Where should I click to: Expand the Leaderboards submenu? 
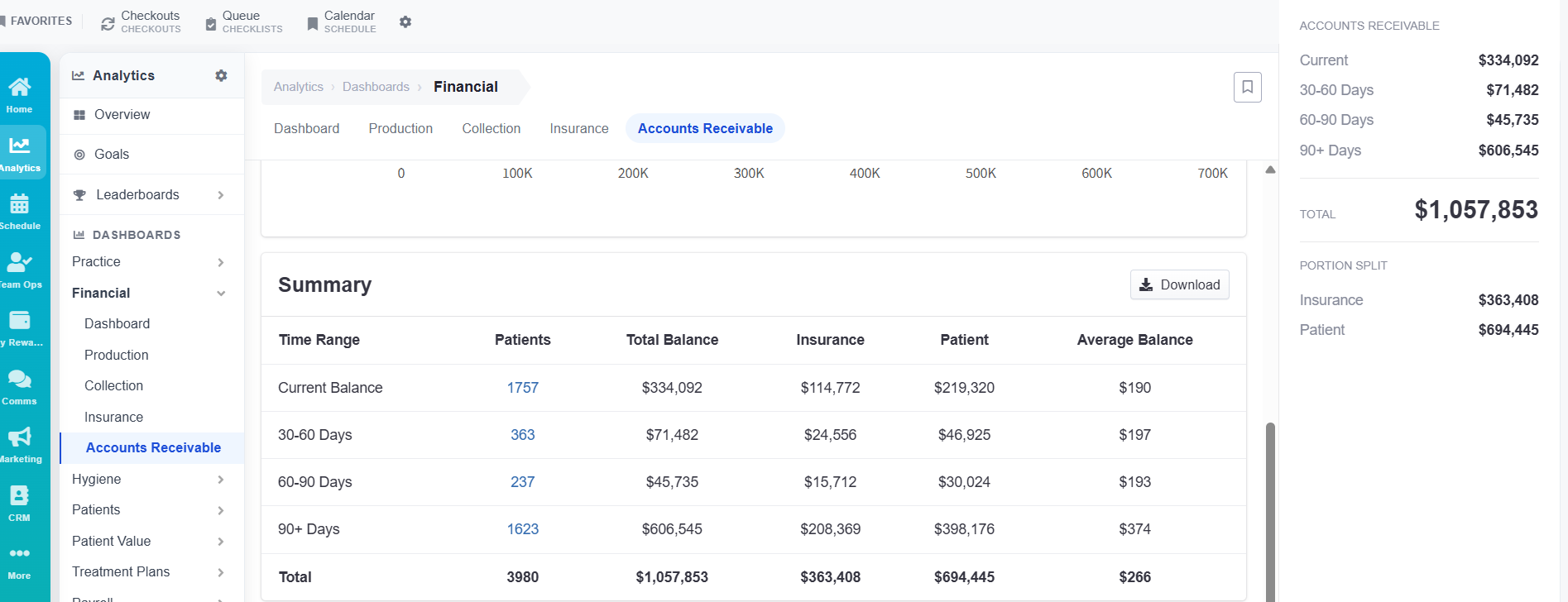click(221, 195)
